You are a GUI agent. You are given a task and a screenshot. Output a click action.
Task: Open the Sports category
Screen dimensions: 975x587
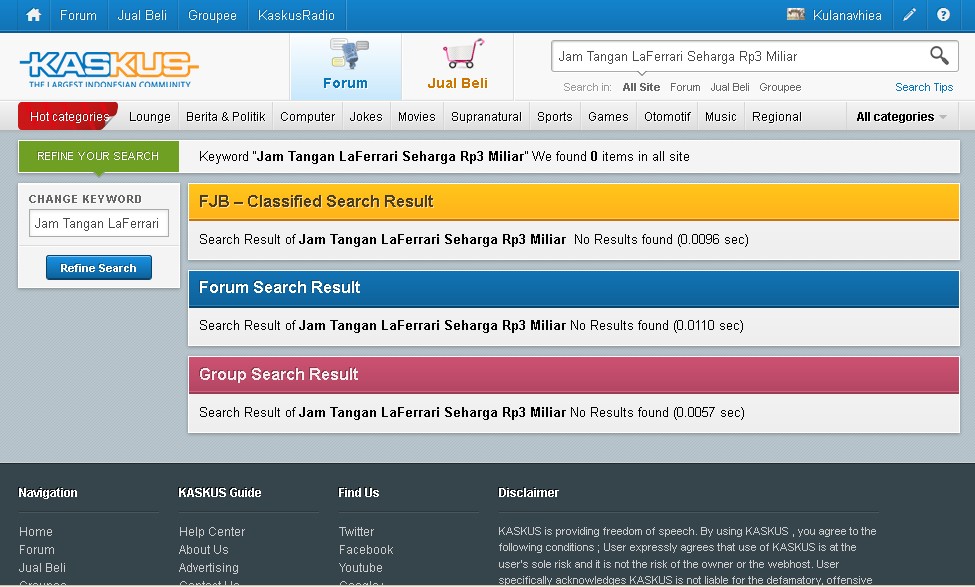(x=555, y=116)
